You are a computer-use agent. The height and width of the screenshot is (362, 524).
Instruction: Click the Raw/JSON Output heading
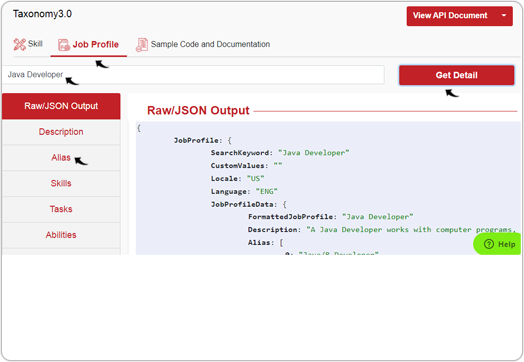(198, 111)
